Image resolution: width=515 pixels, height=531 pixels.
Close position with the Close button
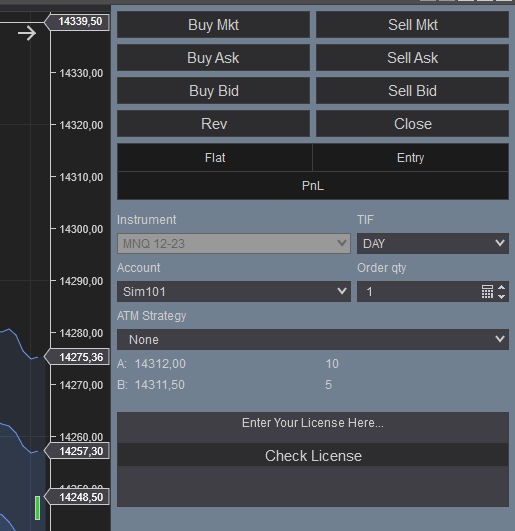tap(412, 124)
